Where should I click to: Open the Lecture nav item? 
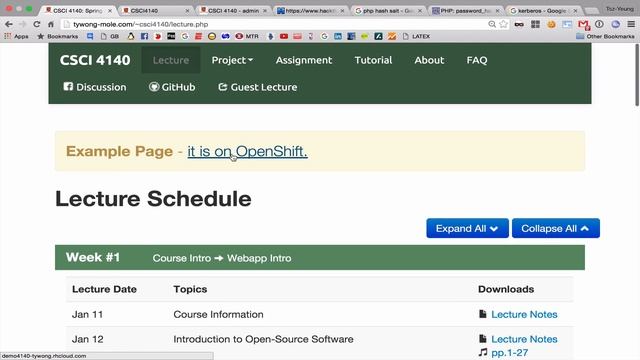171,60
